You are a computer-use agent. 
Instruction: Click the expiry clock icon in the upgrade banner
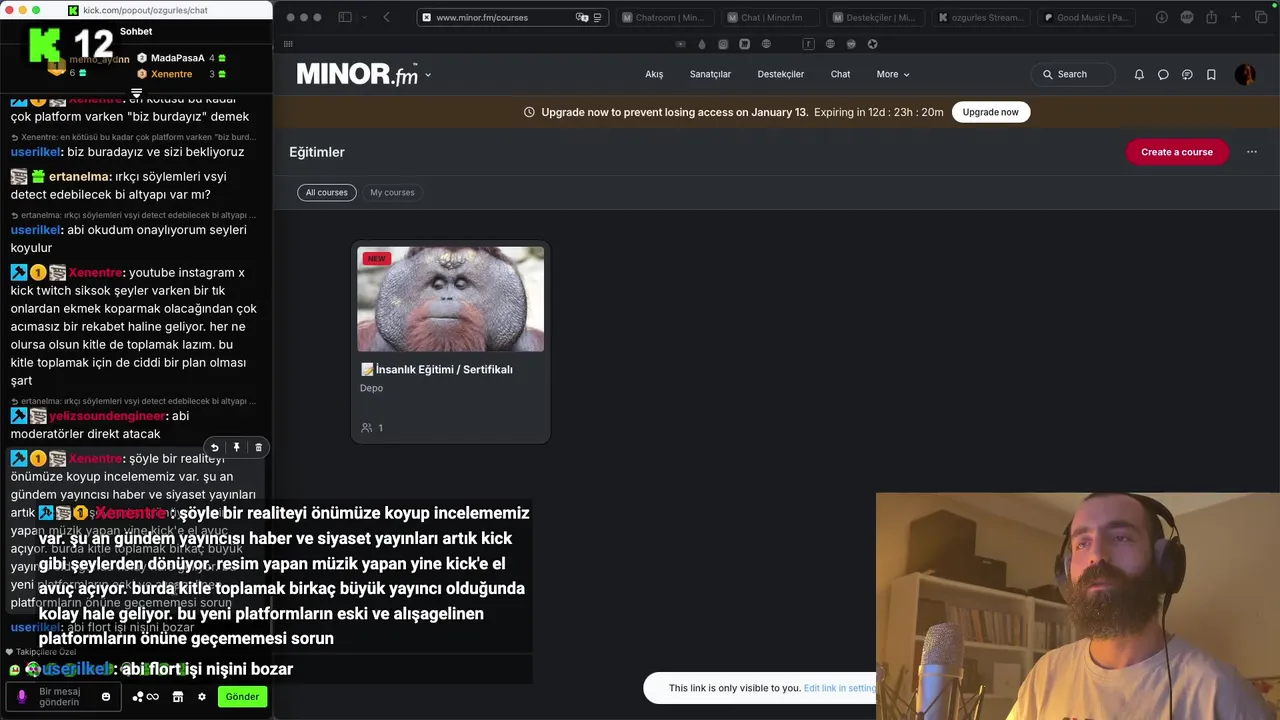tap(529, 112)
